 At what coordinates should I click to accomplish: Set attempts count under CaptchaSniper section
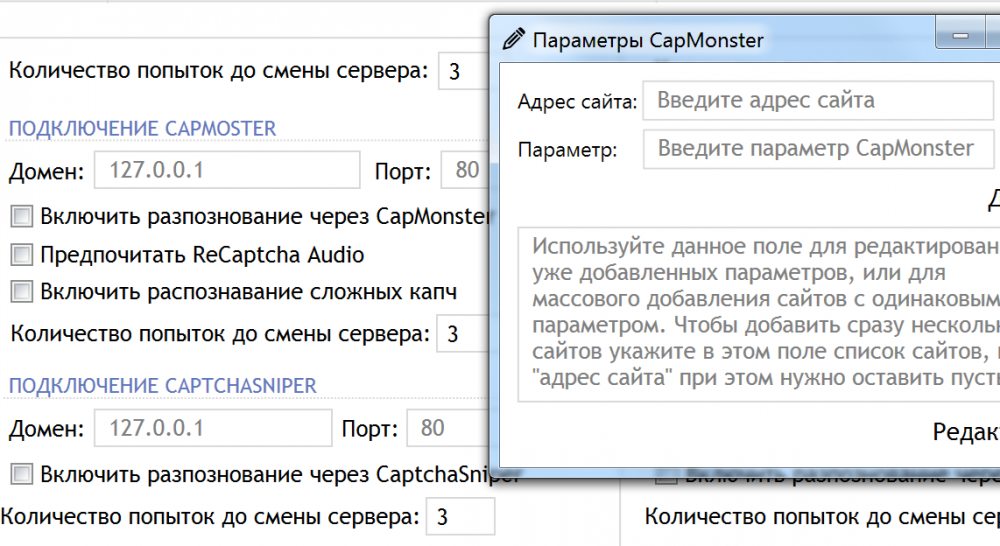point(460,516)
